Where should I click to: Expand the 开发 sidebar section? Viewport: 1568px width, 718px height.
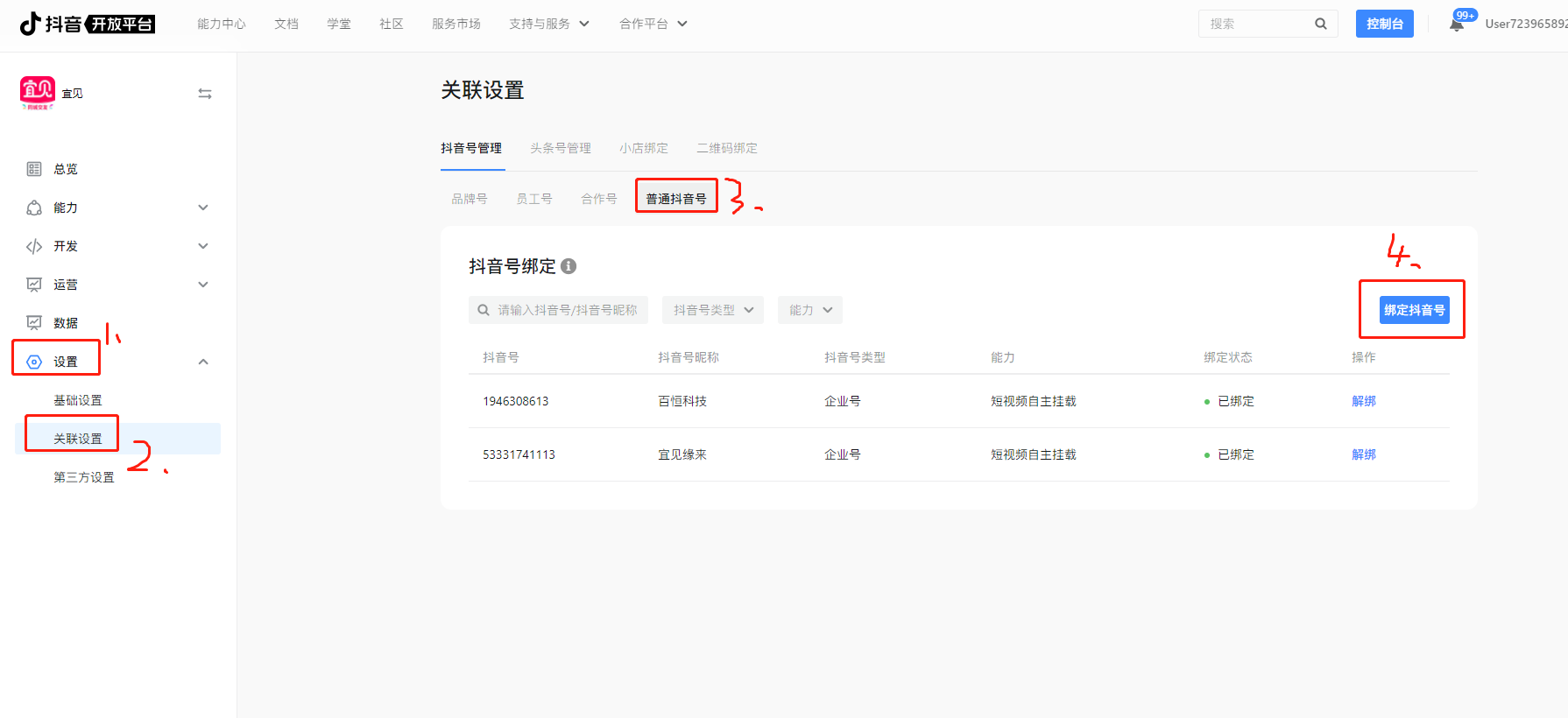click(203, 246)
